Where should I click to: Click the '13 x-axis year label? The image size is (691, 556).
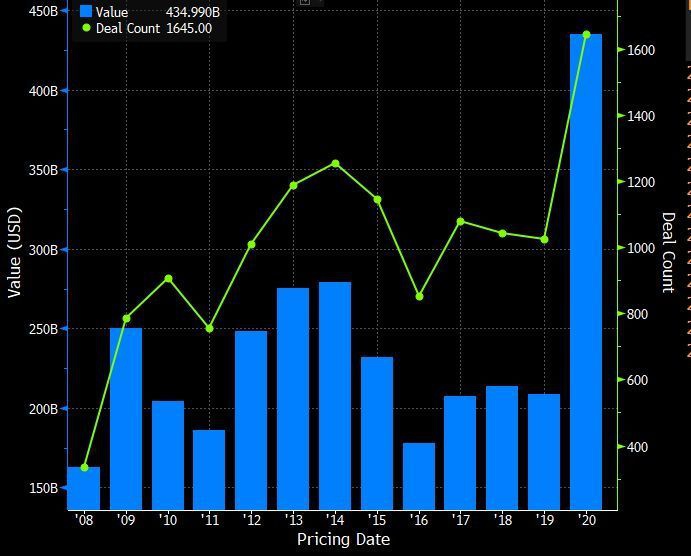coord(293,519)
